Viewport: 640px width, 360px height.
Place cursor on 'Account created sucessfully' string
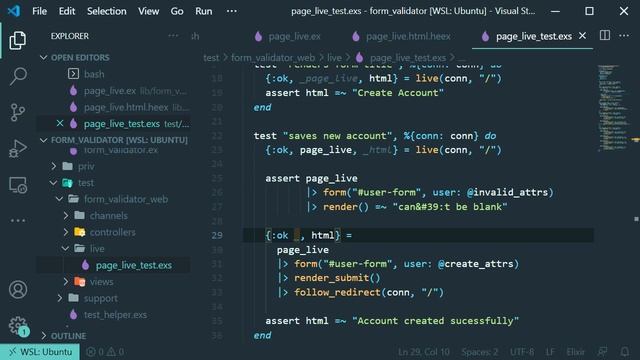click(x=436, y=321)
